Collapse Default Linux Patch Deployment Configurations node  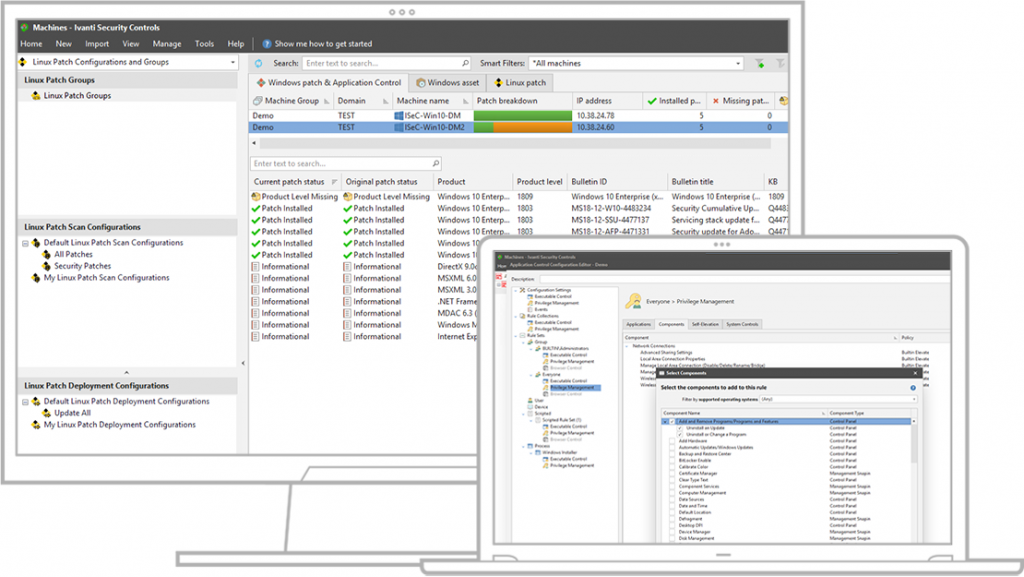[25, 402]
